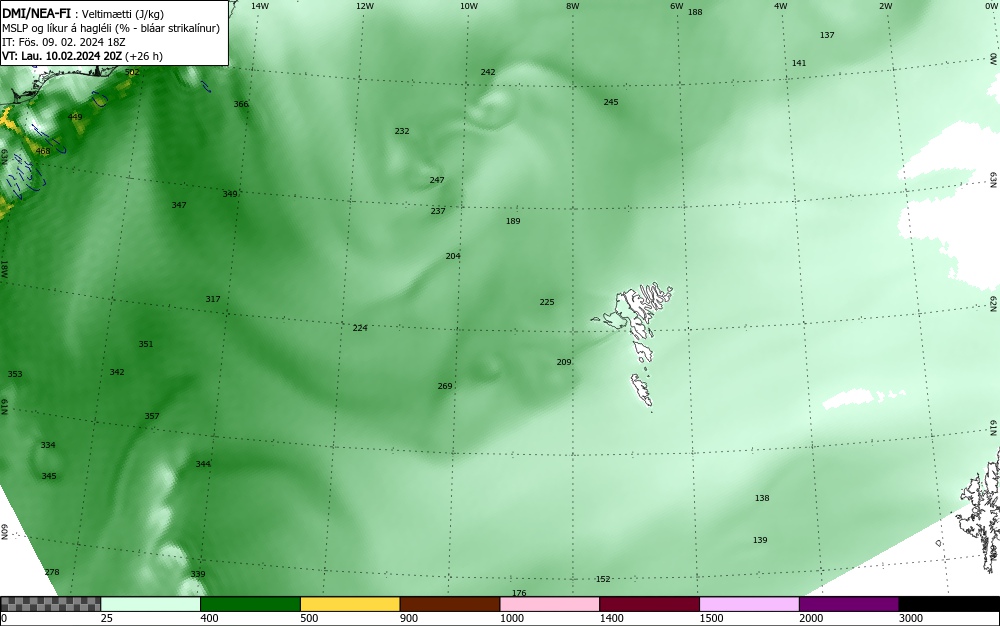
Task: Pick the purple 2000–3000 legend swatch
Action: coord(849,604)
